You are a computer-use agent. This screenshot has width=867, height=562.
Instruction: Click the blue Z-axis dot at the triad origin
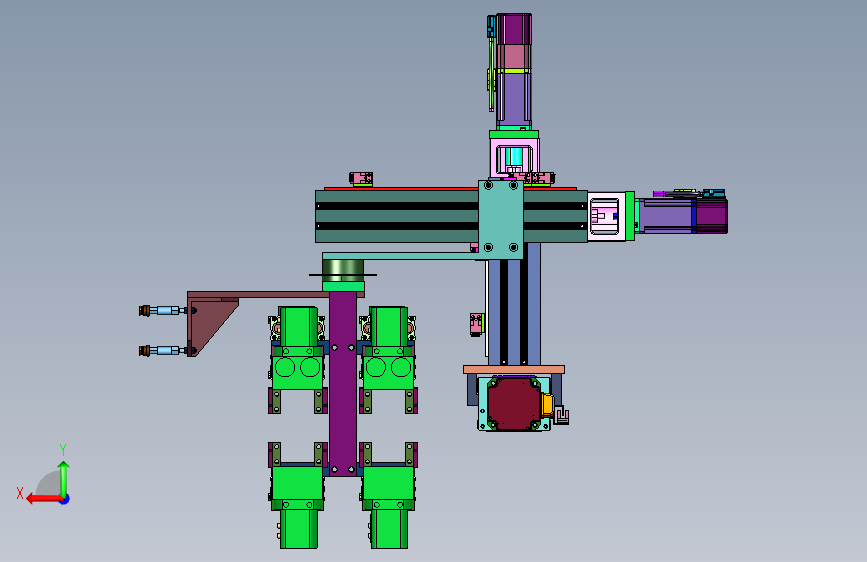point(65,499)
